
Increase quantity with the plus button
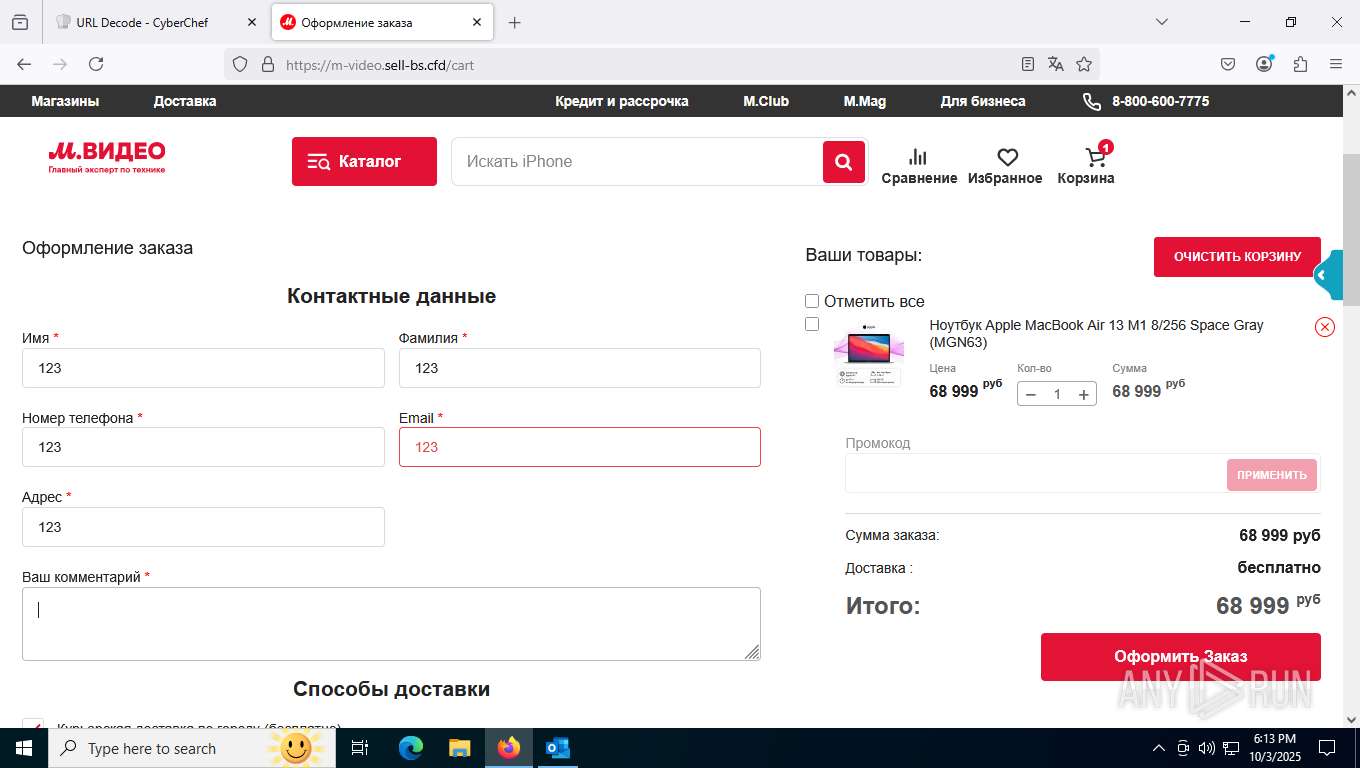click(1083, 394)
